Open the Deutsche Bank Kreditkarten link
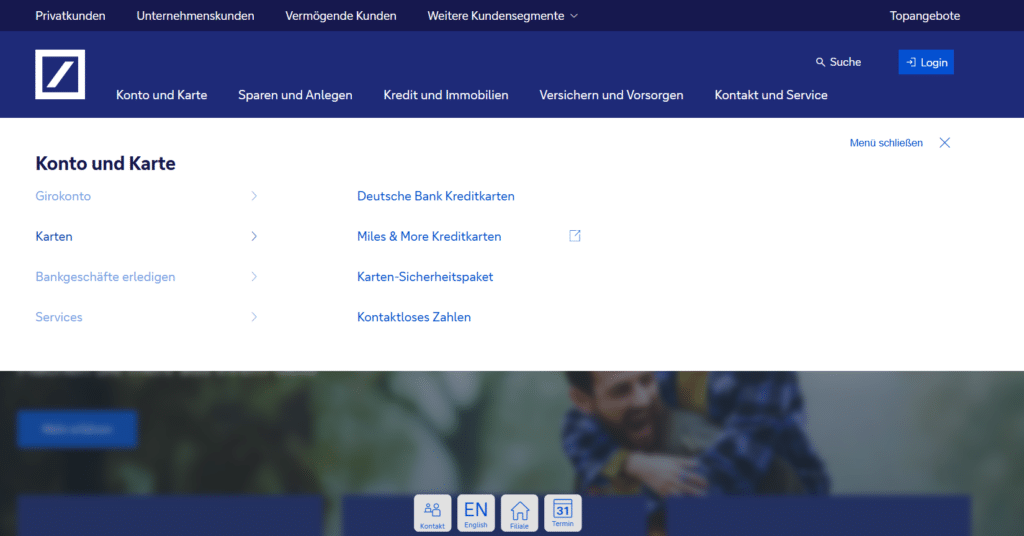Viewport: 1024px width, 536px height. [435, 196]
